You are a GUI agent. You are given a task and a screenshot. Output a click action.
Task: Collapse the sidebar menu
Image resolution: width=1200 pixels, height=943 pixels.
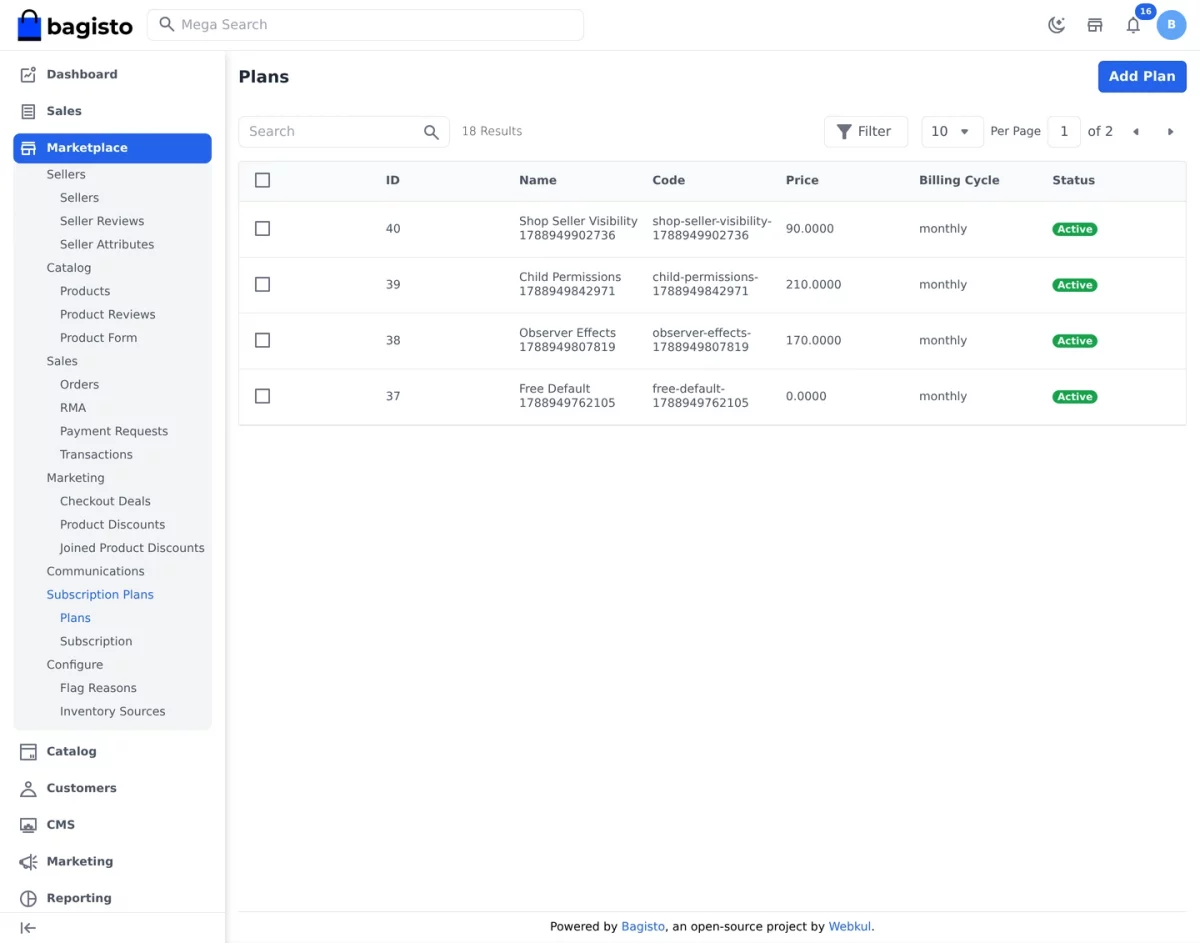28,928
